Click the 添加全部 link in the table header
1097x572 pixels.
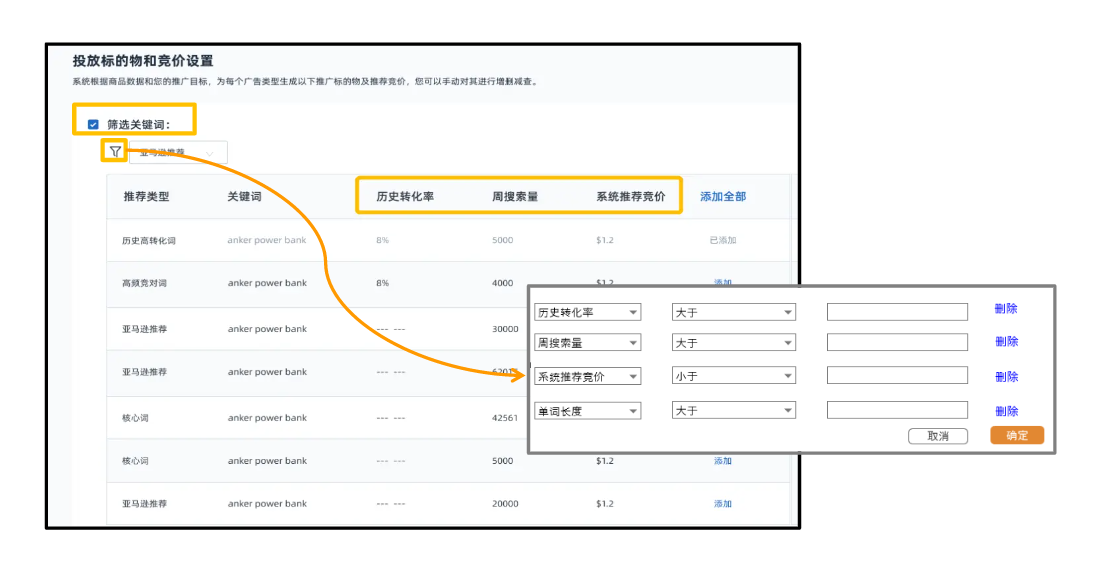[x=722, y=197]
